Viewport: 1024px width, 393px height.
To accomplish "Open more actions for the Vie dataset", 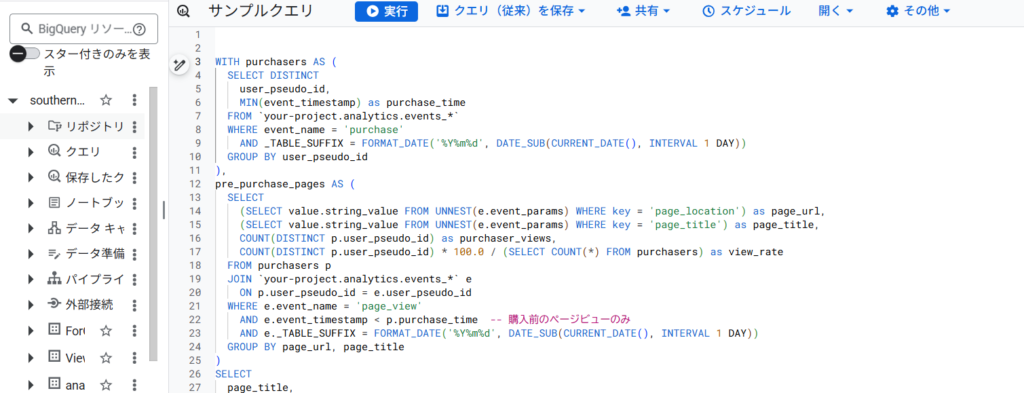I will (135, 358).
